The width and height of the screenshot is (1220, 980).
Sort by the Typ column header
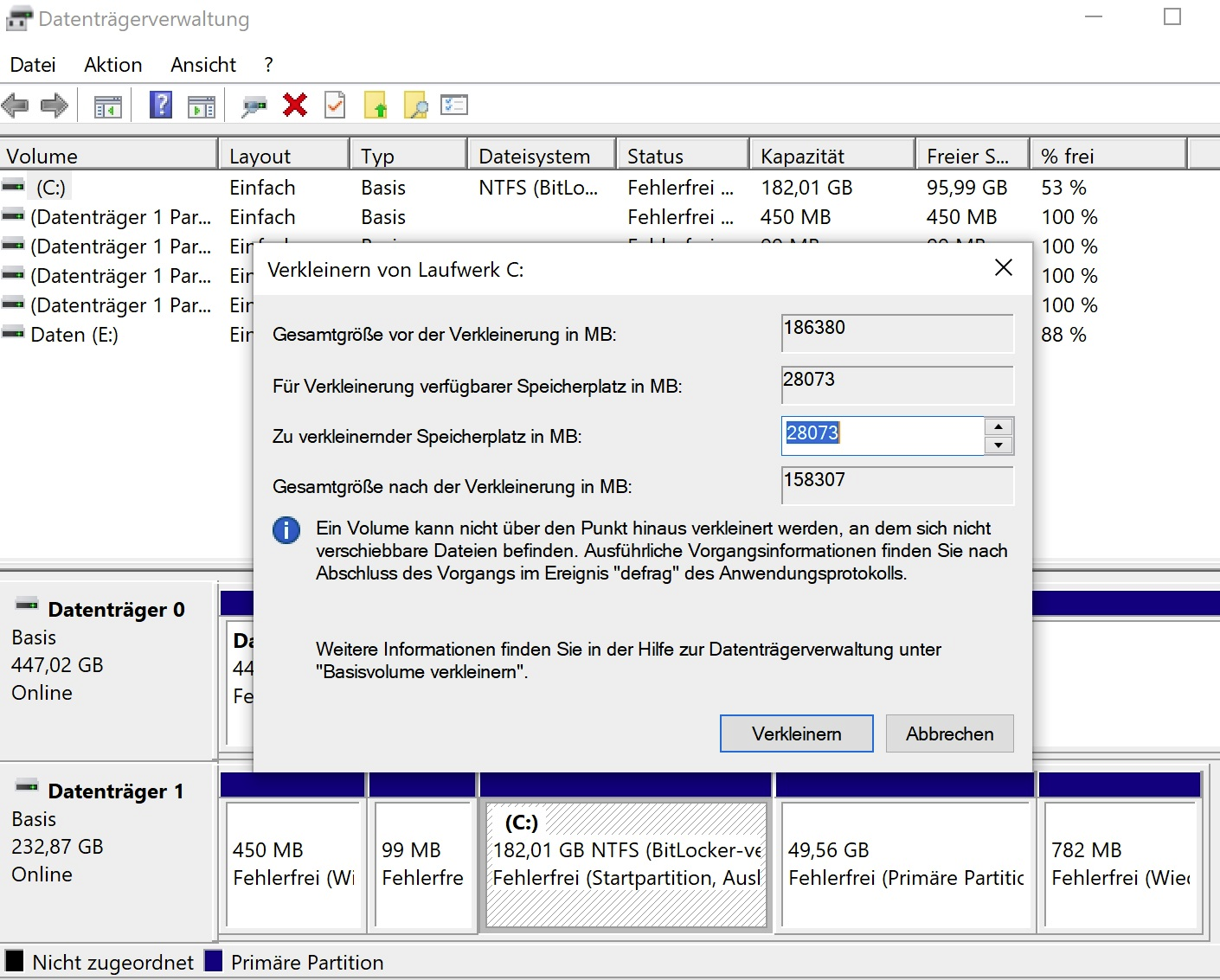pyautogui.click(x=408, y=156)
